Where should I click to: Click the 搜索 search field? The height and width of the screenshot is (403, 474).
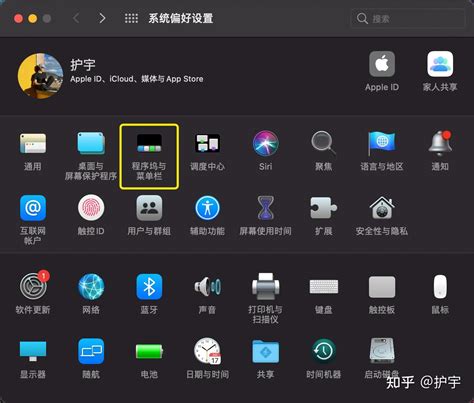tap(408, 18)
